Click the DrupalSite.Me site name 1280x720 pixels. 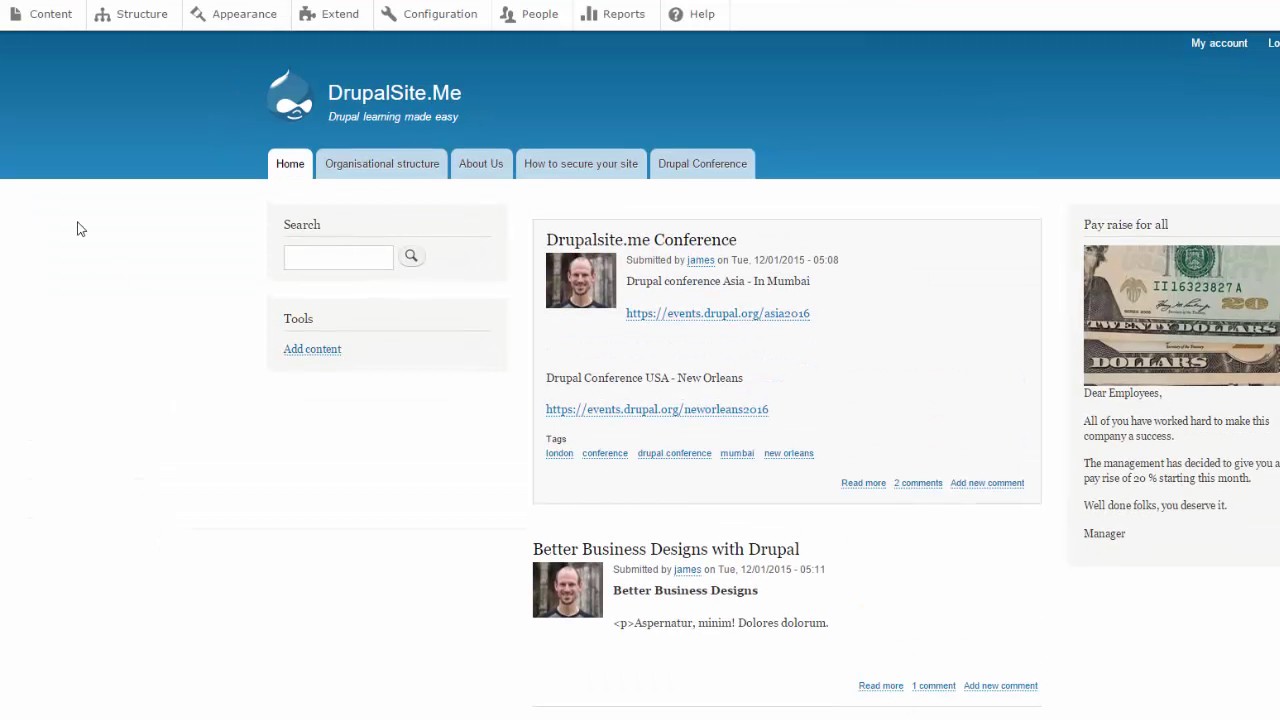[x=394, y=93]
